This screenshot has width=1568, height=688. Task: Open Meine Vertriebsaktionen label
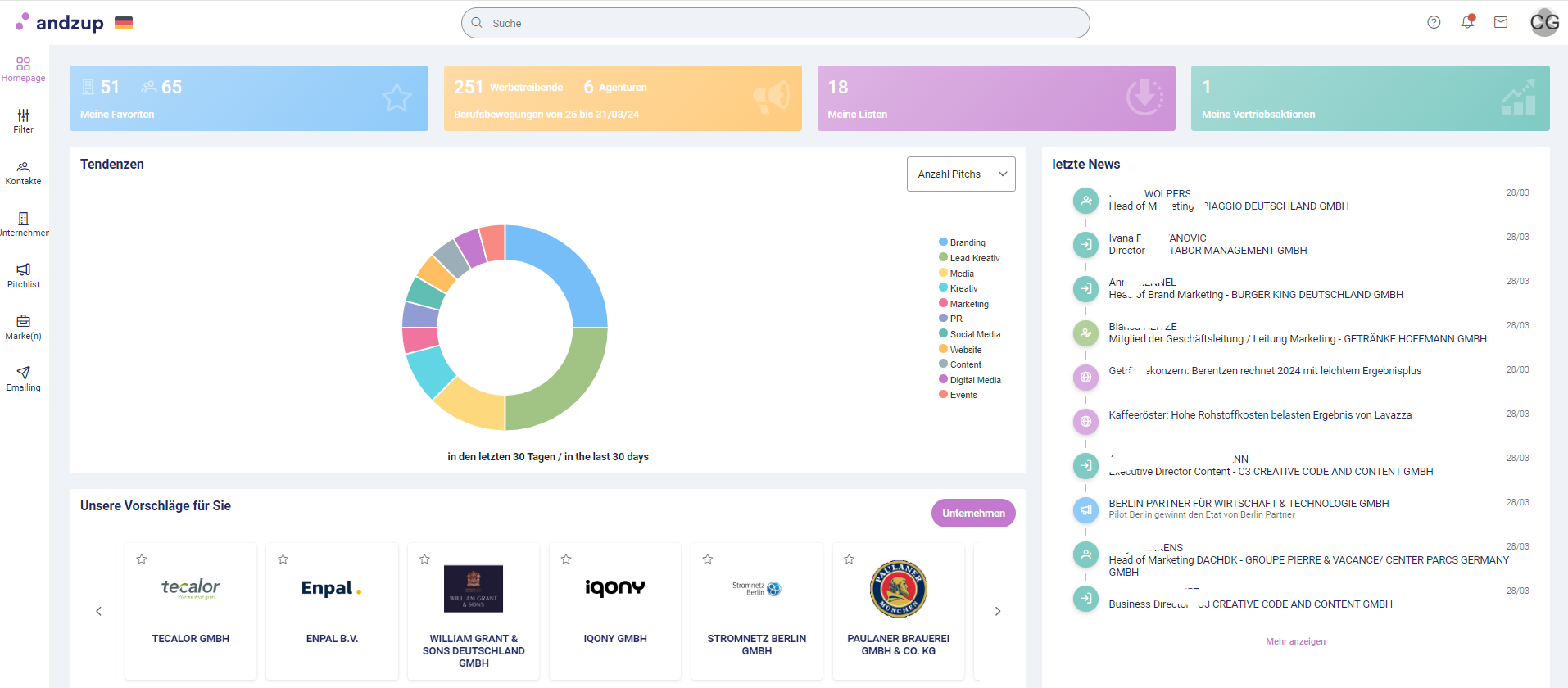(x=1258, y=115)
